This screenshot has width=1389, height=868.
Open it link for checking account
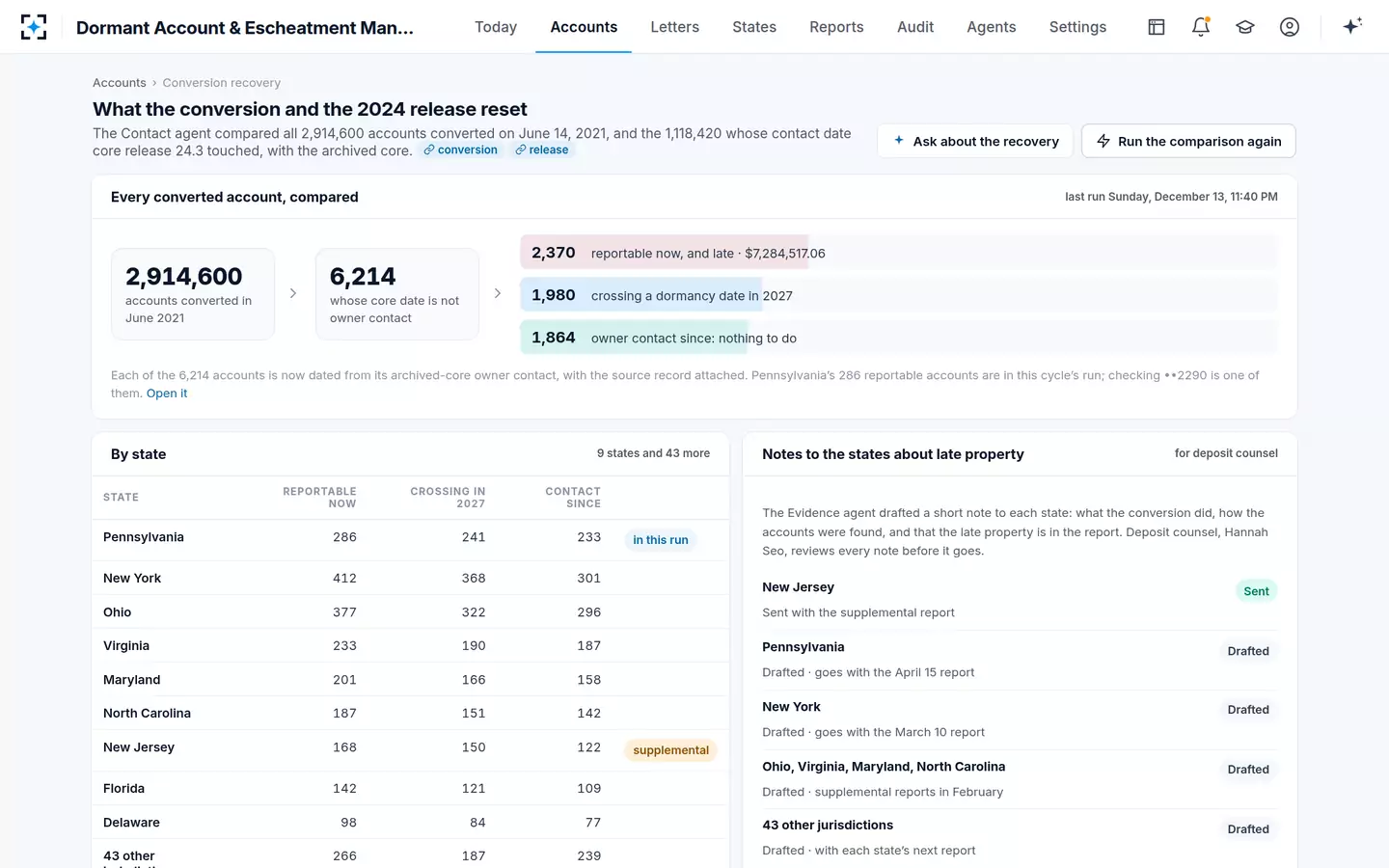[x=167, y=393]
